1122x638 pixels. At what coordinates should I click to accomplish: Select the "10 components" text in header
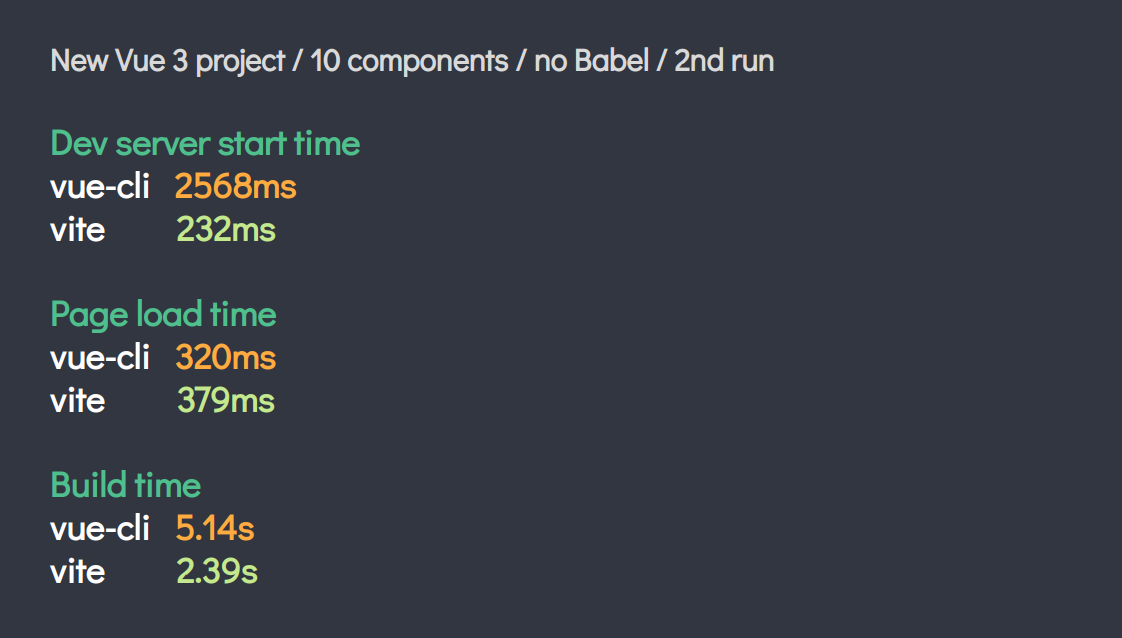(x=409, y=61)
